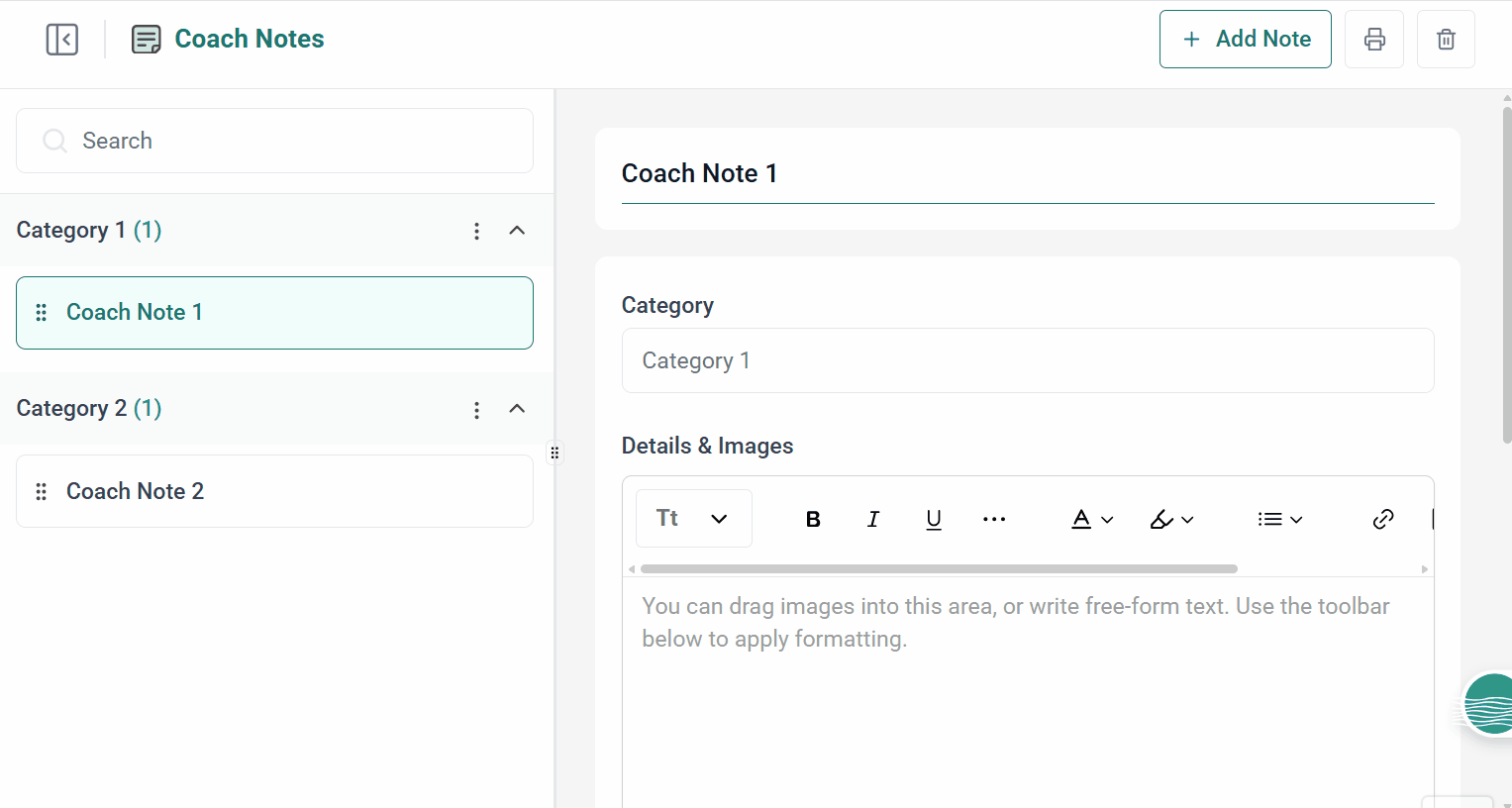Open the print icon
This screenshot has width=1512, height=808.
pos(1373,39)
